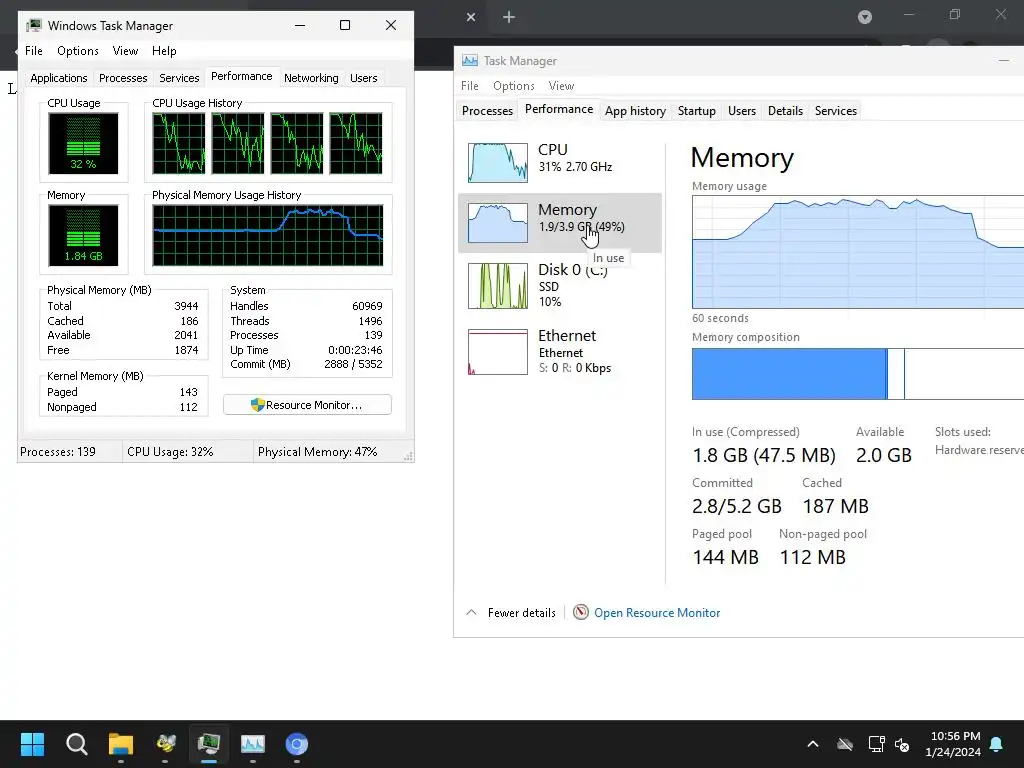Open Options menu in Windows Task Manager
The height and width of the screenshot is (768, 1024).
[x=78, y=51]
